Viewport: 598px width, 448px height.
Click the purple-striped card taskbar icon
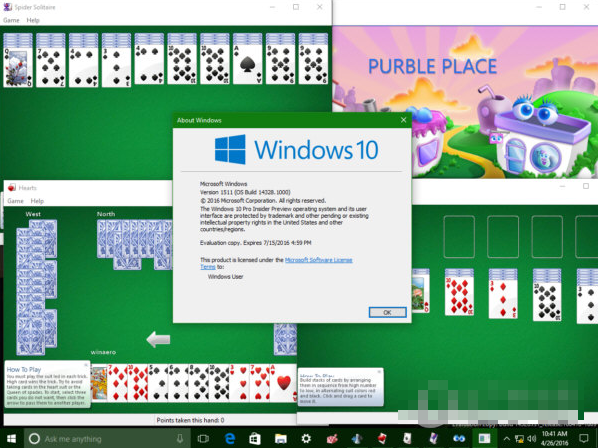click(x=433, y=438)
